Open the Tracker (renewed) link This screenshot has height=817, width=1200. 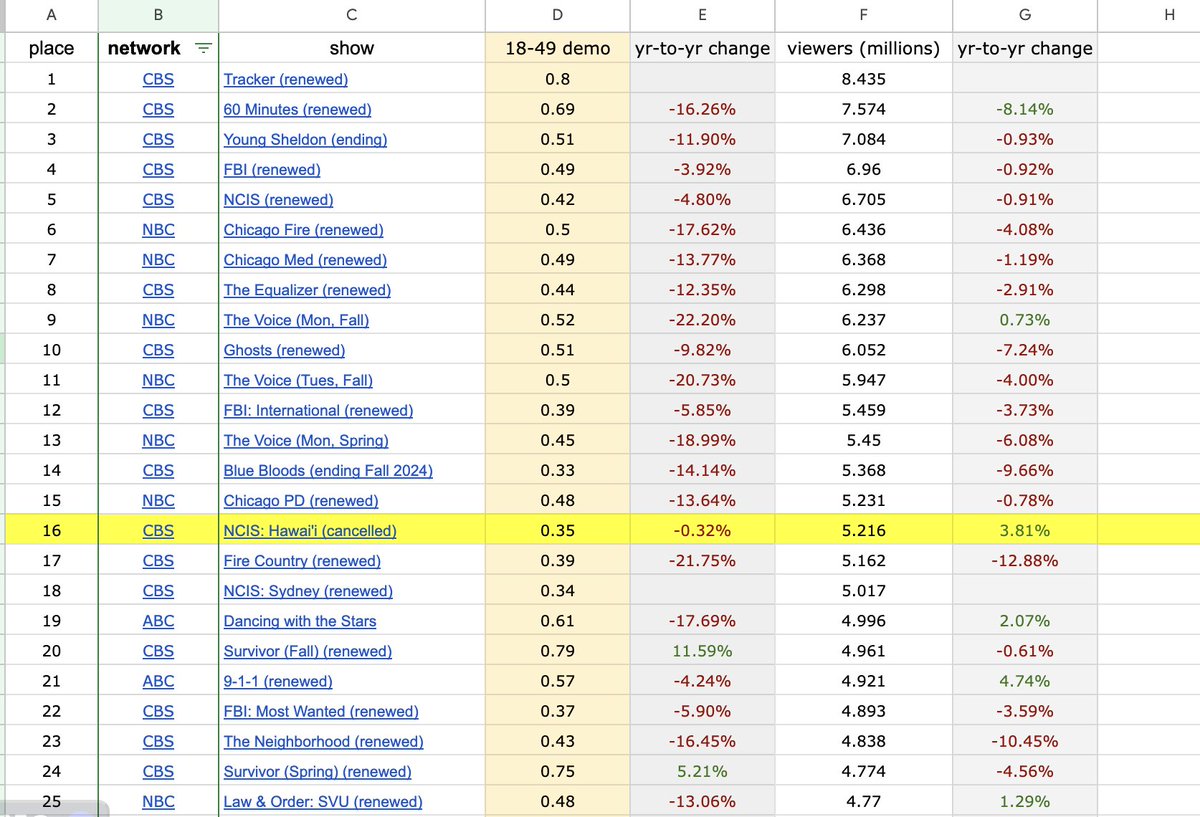[x=286, y=79]
